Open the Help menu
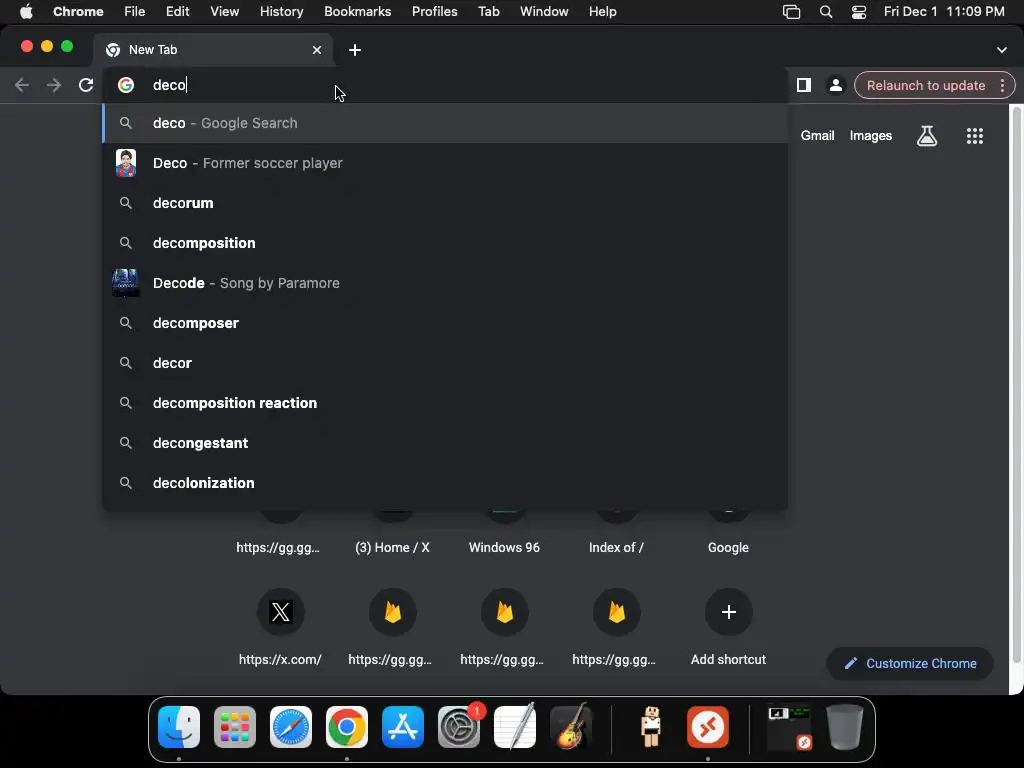This screenshot has width=1024, height=768. pos(602,11)
